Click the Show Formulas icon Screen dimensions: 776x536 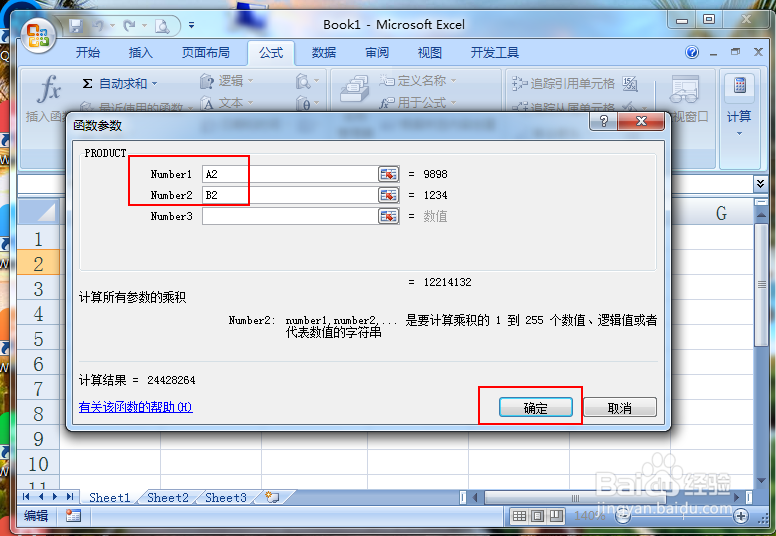630,84
